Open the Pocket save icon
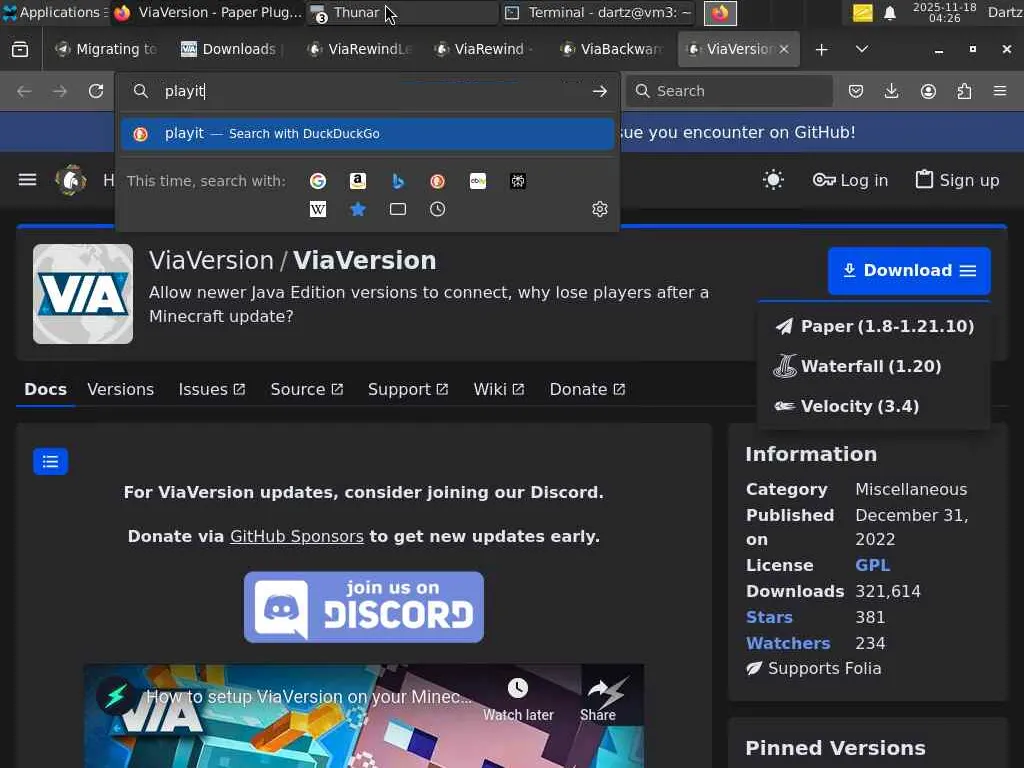Screen dimensions: 1024x768 856,91
